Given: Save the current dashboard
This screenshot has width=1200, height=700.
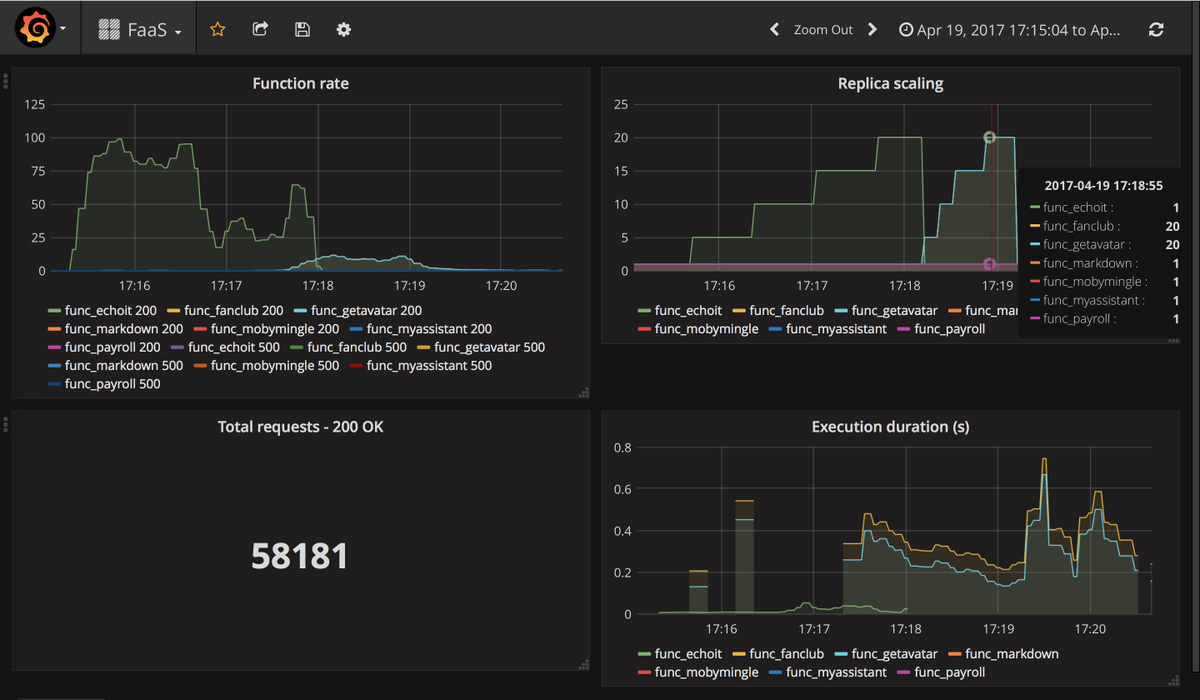Looking at the screenshot, I should (x=302, y=29).
